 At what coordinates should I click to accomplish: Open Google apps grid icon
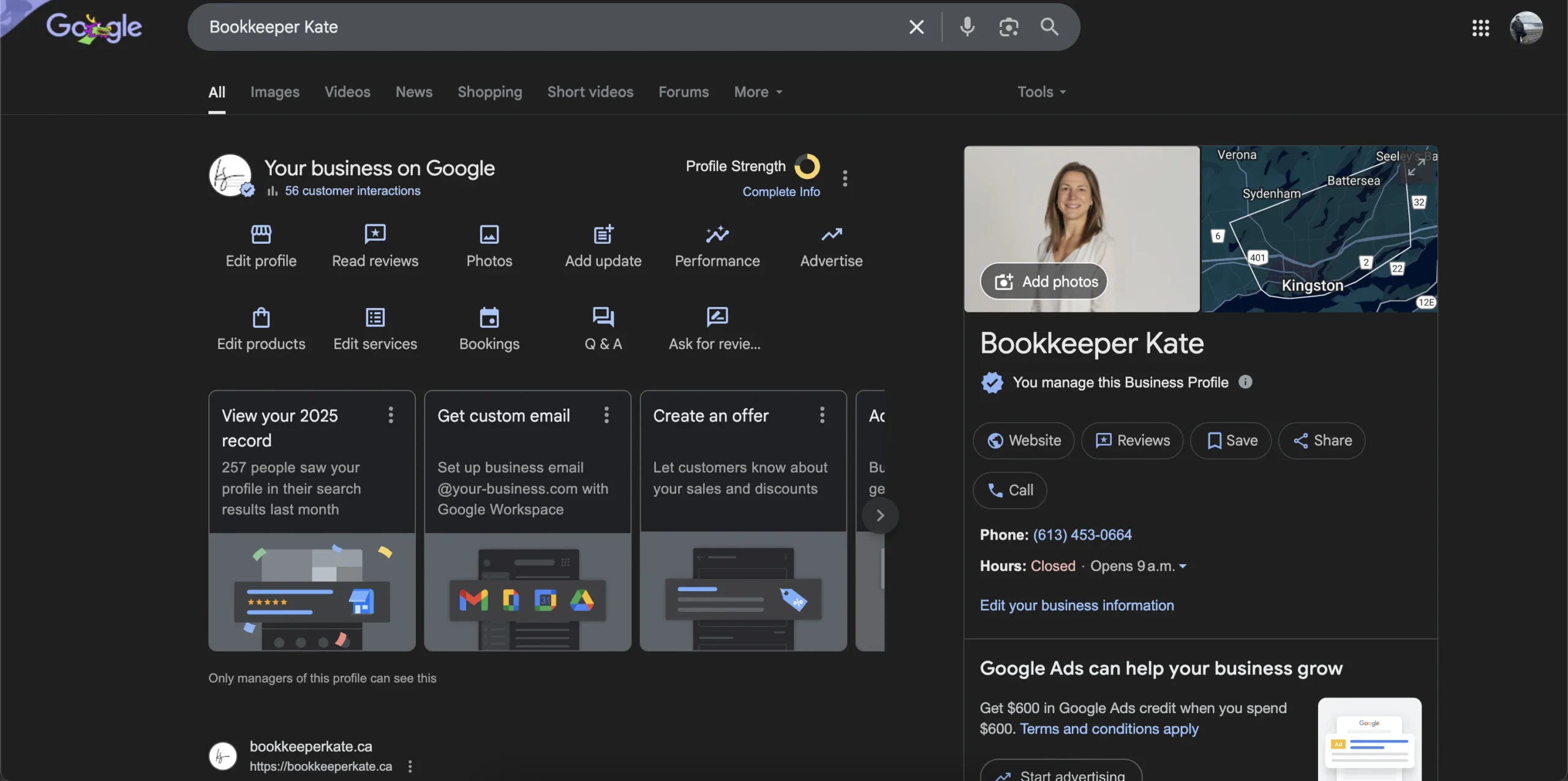1480,28
